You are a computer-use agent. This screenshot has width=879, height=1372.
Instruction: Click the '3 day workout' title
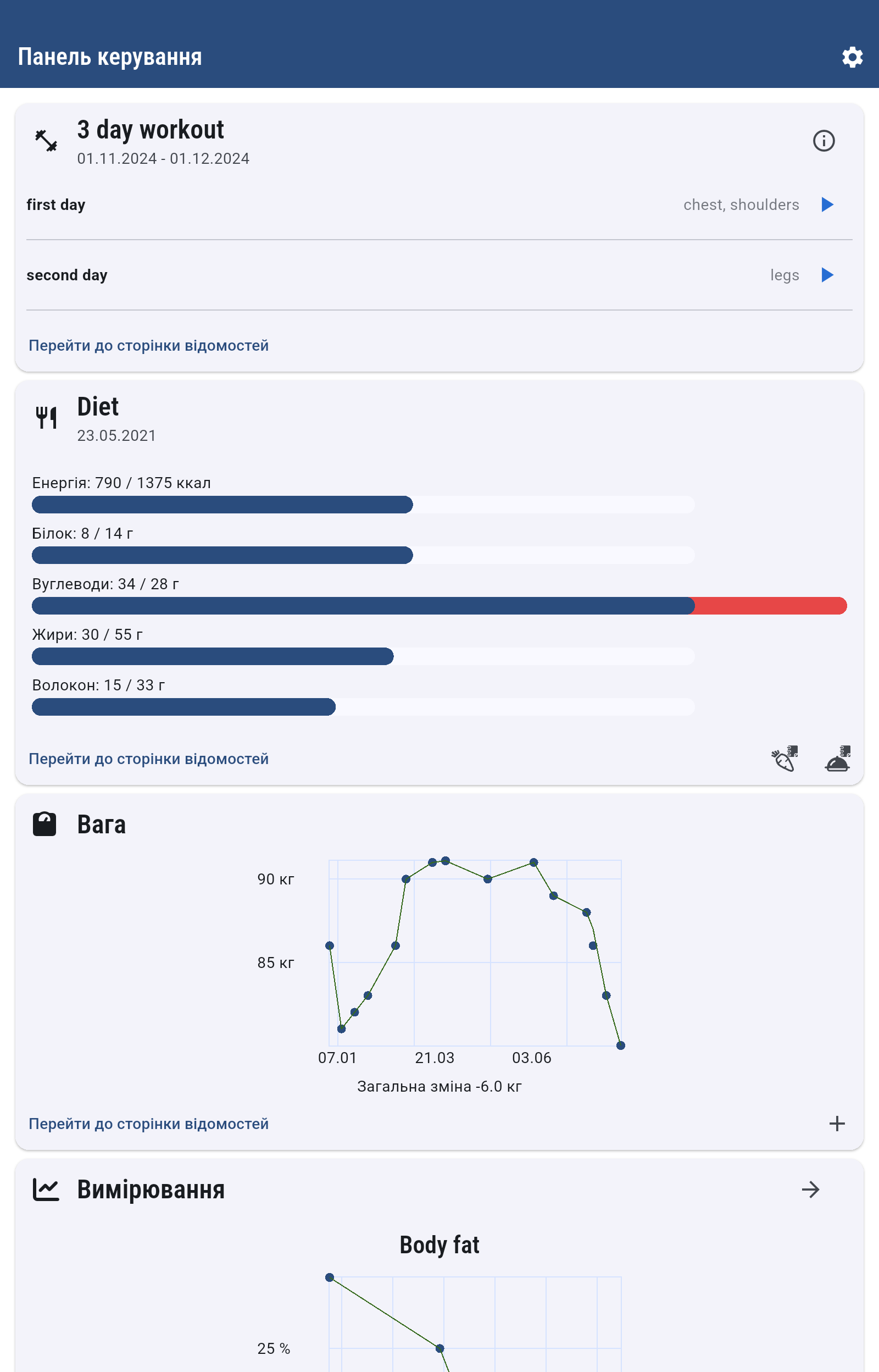pos(151,130)
